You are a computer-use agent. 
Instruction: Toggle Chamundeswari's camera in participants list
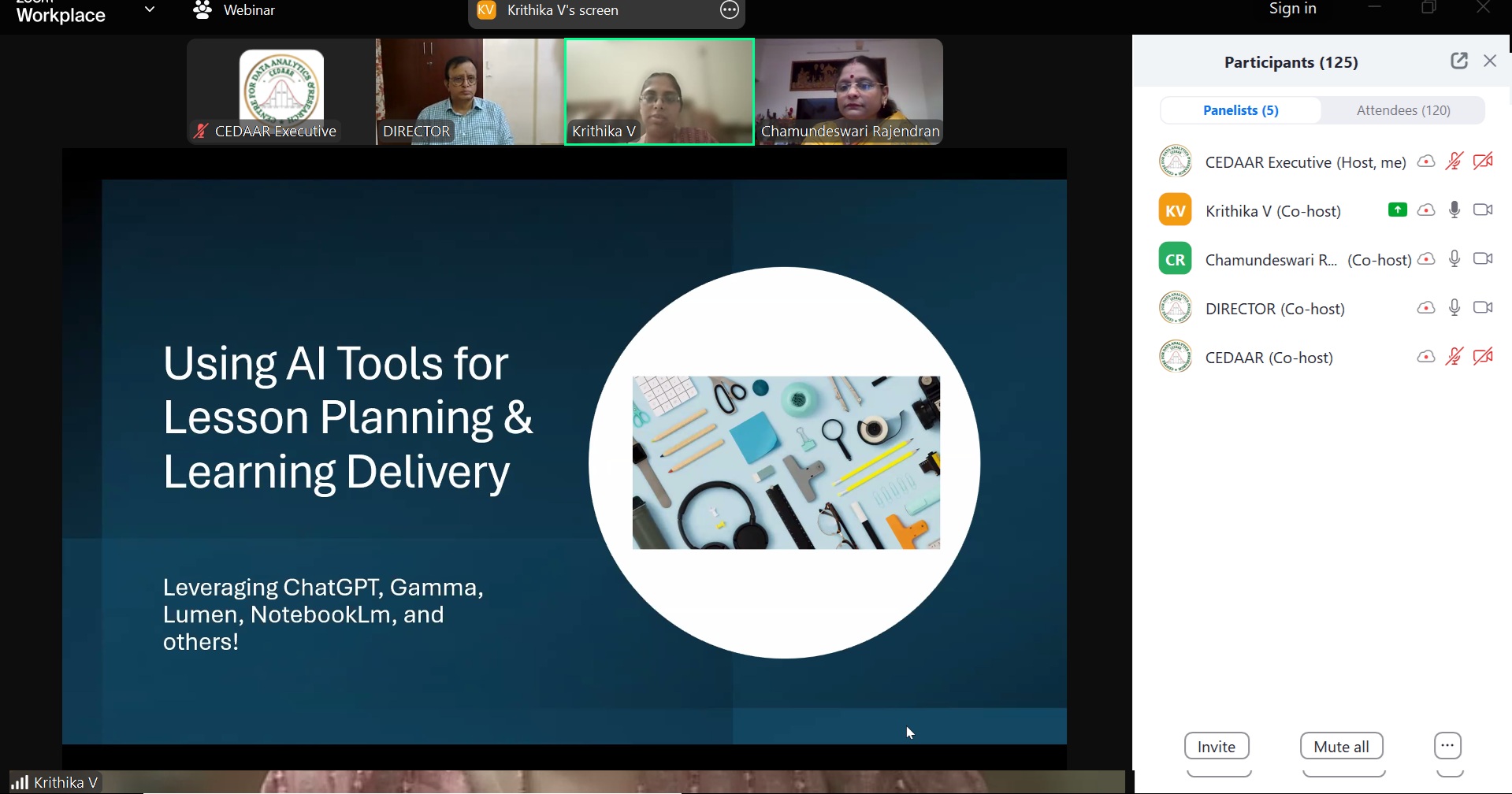[x=1483, y=259]
